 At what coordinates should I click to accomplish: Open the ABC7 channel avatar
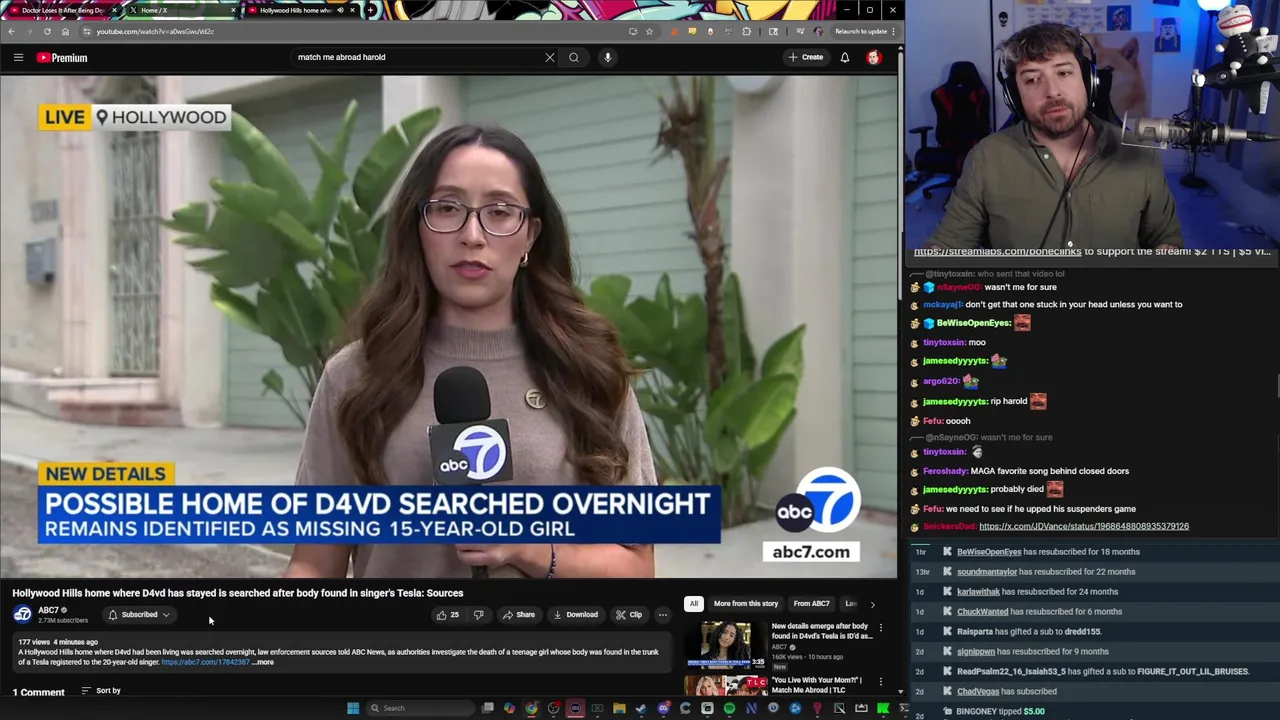click(22, 614)
